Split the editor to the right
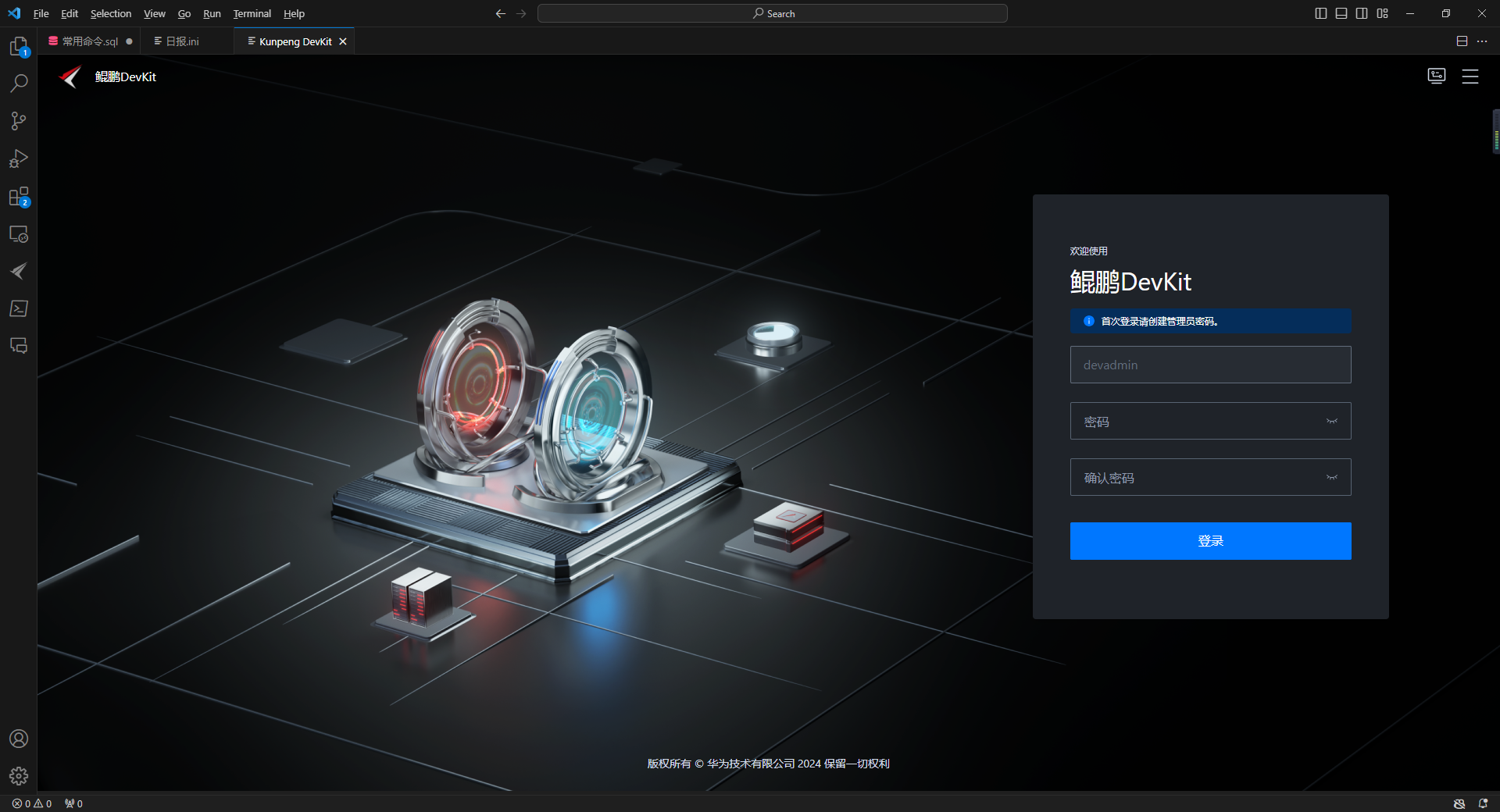 [1462, 41]
